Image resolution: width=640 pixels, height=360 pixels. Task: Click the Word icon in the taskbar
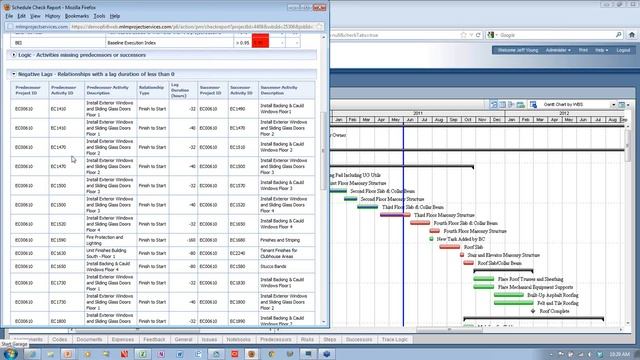point(180,354)
